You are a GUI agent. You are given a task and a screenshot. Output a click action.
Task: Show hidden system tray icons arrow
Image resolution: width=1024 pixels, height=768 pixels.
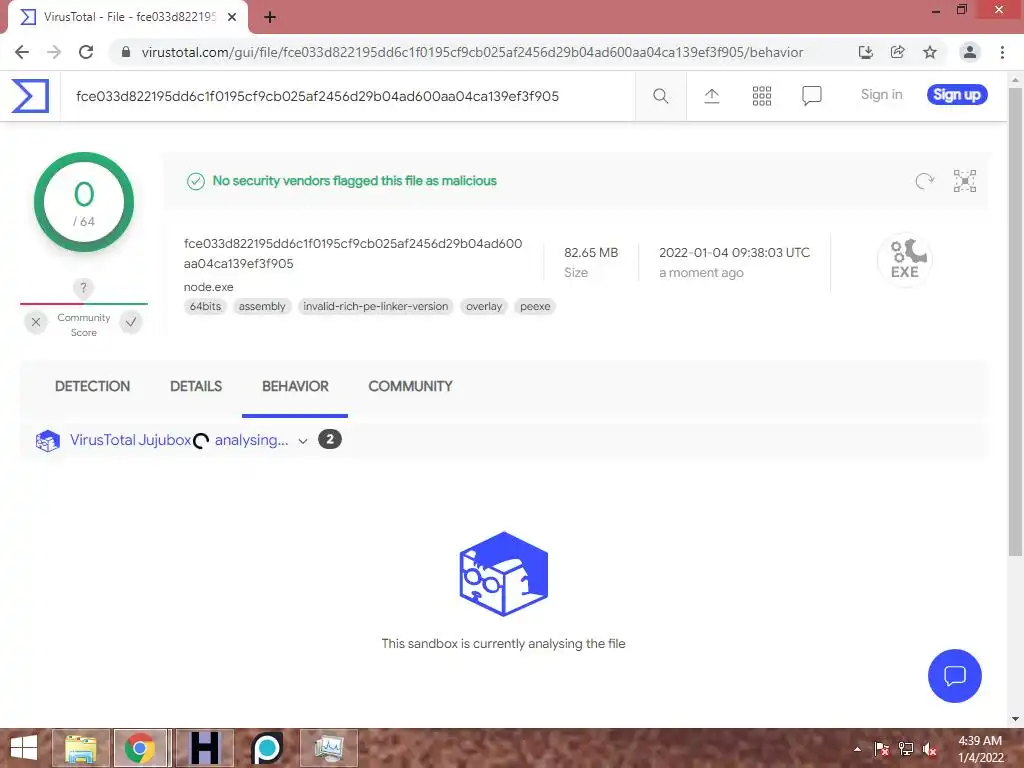[x=857, y=749]
